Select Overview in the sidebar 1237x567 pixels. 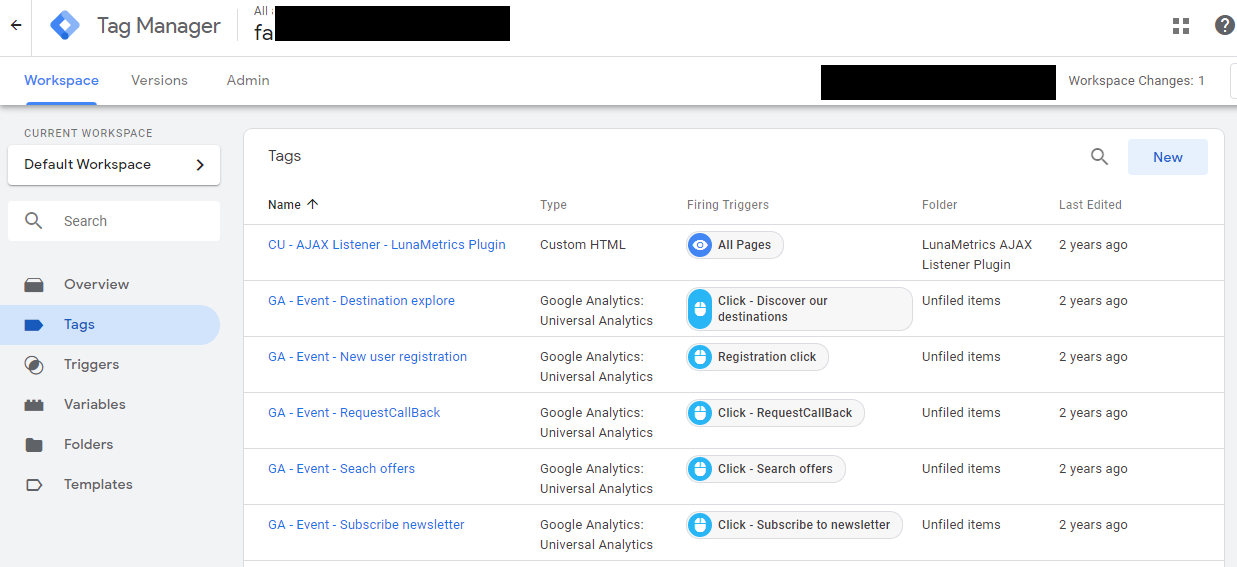point(110,285)
